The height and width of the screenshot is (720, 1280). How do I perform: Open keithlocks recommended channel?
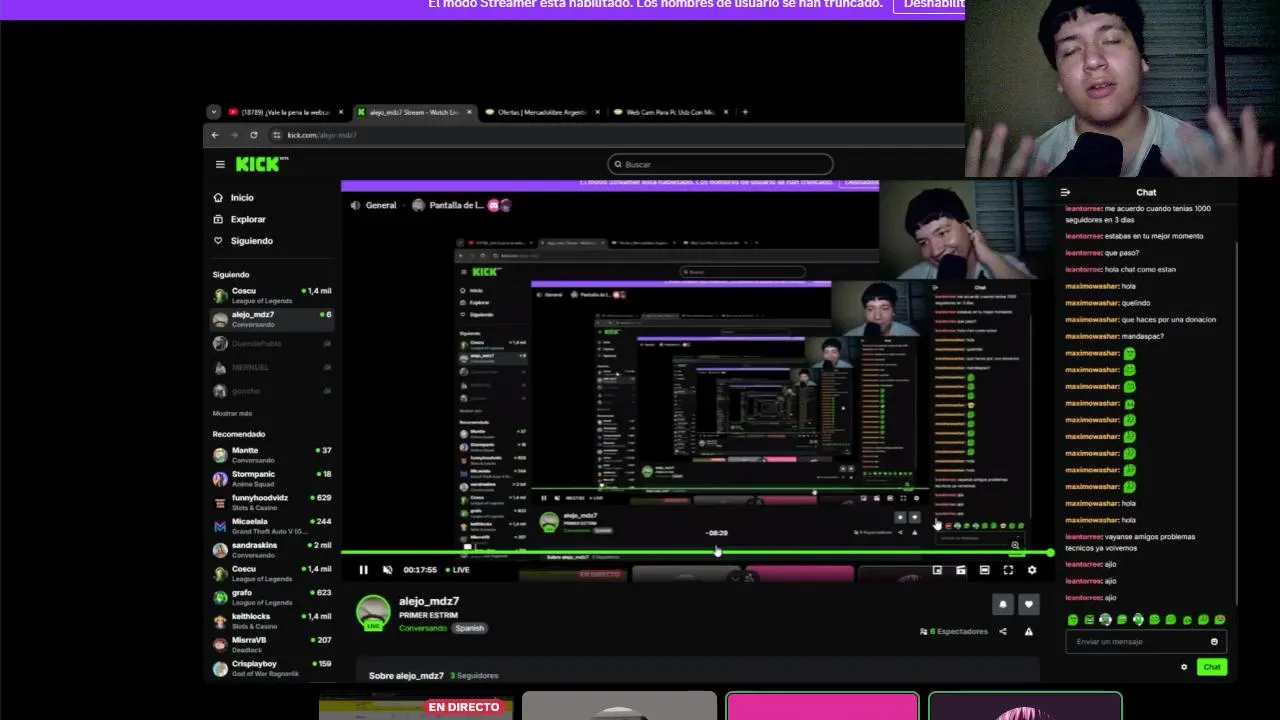pyautogui.click(x=272, y=621)
